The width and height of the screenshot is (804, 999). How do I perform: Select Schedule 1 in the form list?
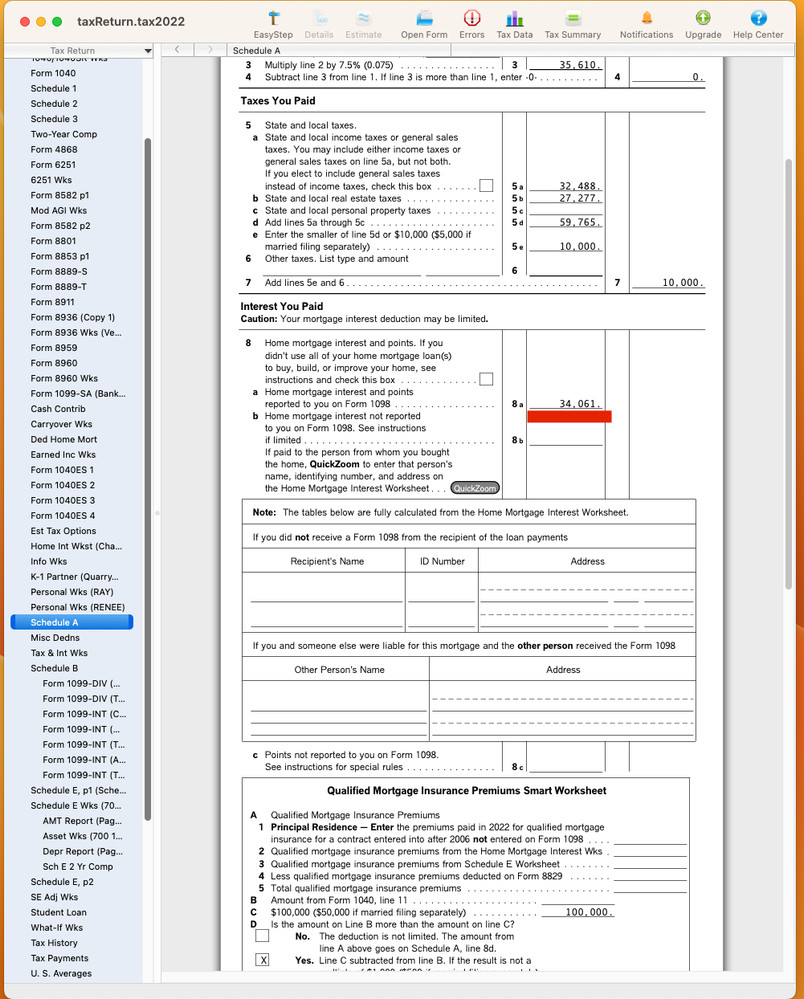tap(54, 89)
